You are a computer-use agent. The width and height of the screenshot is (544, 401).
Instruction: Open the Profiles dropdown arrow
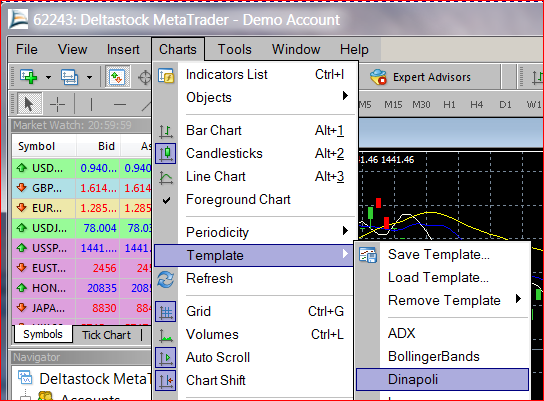[x=90, y=77]
